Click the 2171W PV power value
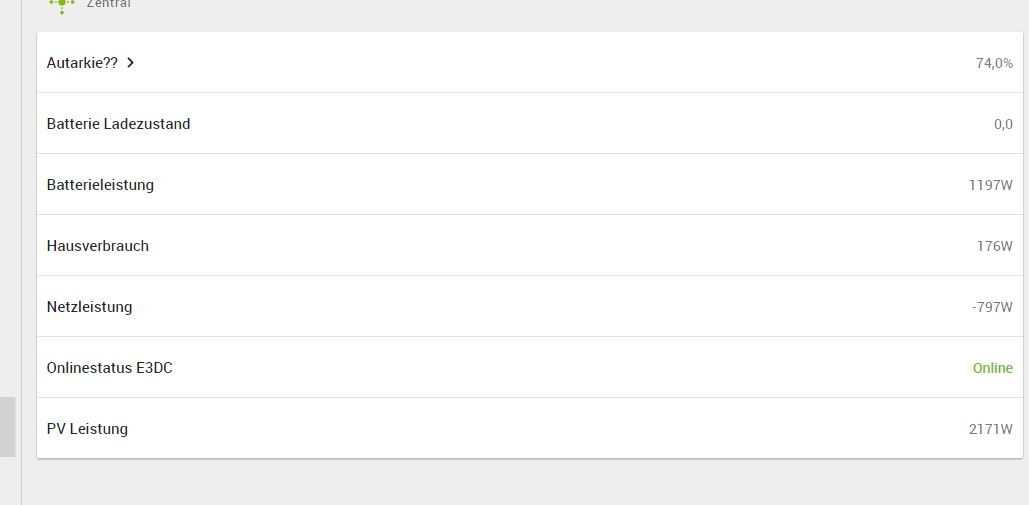 pos(990,429)
